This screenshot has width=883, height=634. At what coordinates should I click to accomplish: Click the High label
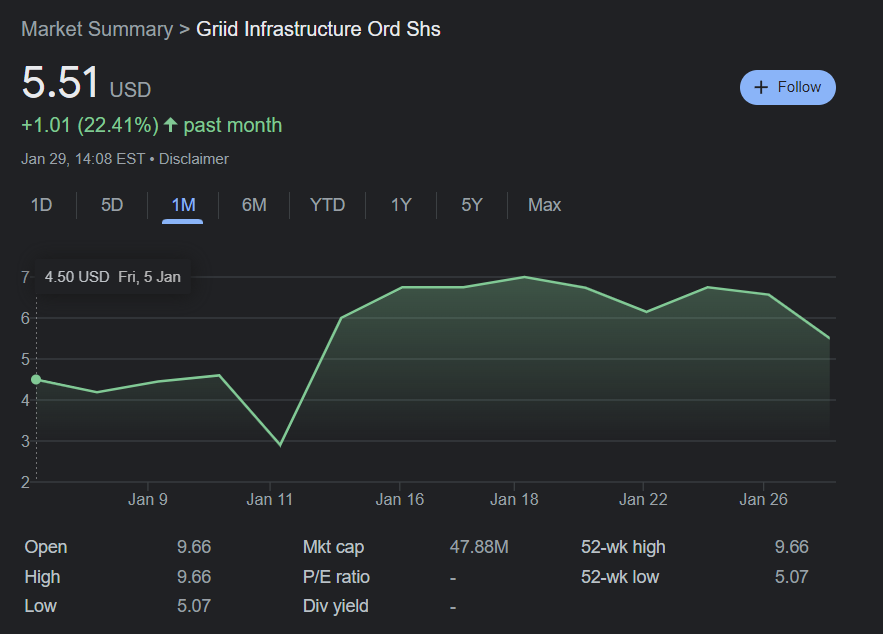click(x=42, y=577)
